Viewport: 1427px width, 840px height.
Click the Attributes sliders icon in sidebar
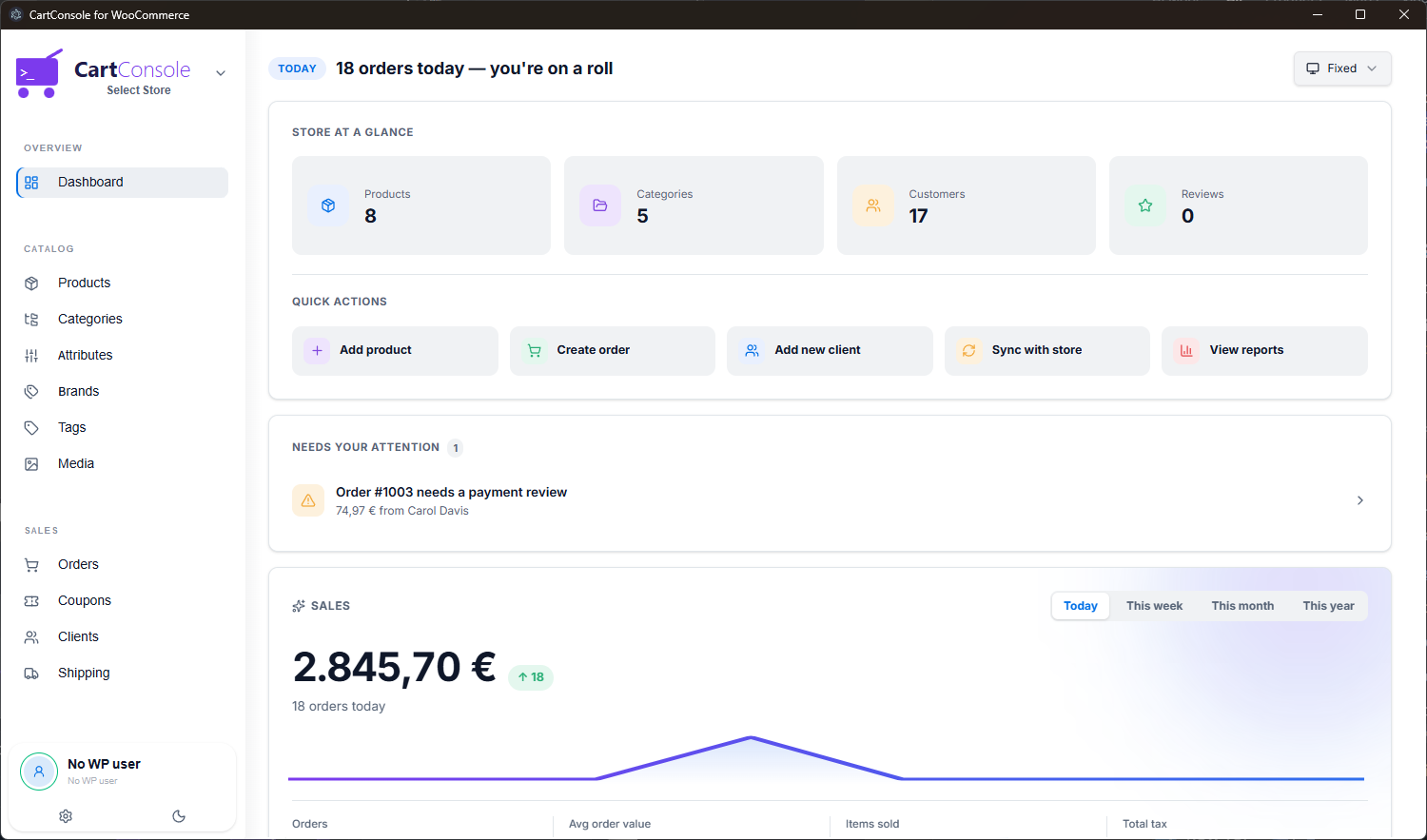[x=31, y=356]
